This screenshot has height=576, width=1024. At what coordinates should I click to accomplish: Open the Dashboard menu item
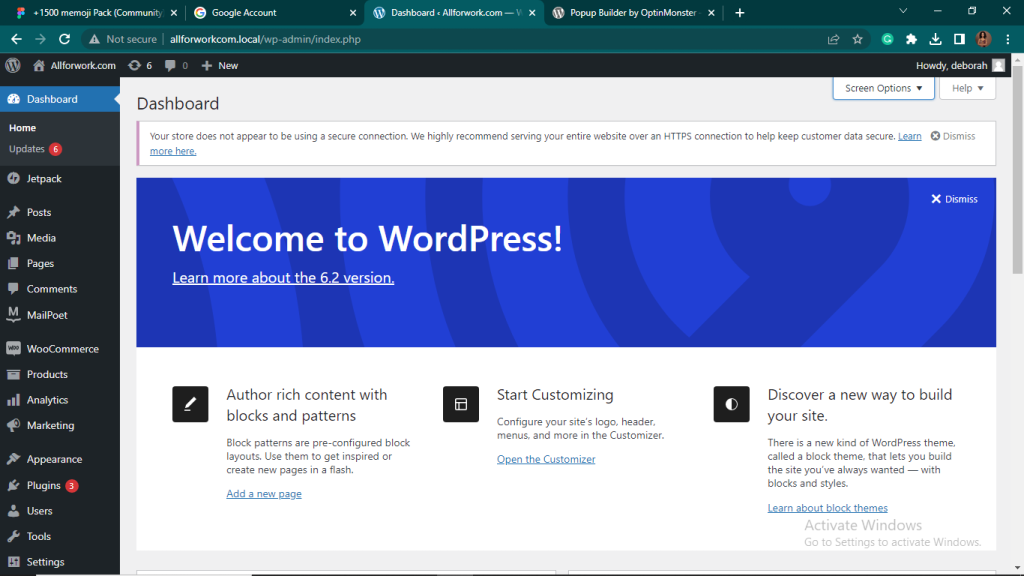(60, 99)
